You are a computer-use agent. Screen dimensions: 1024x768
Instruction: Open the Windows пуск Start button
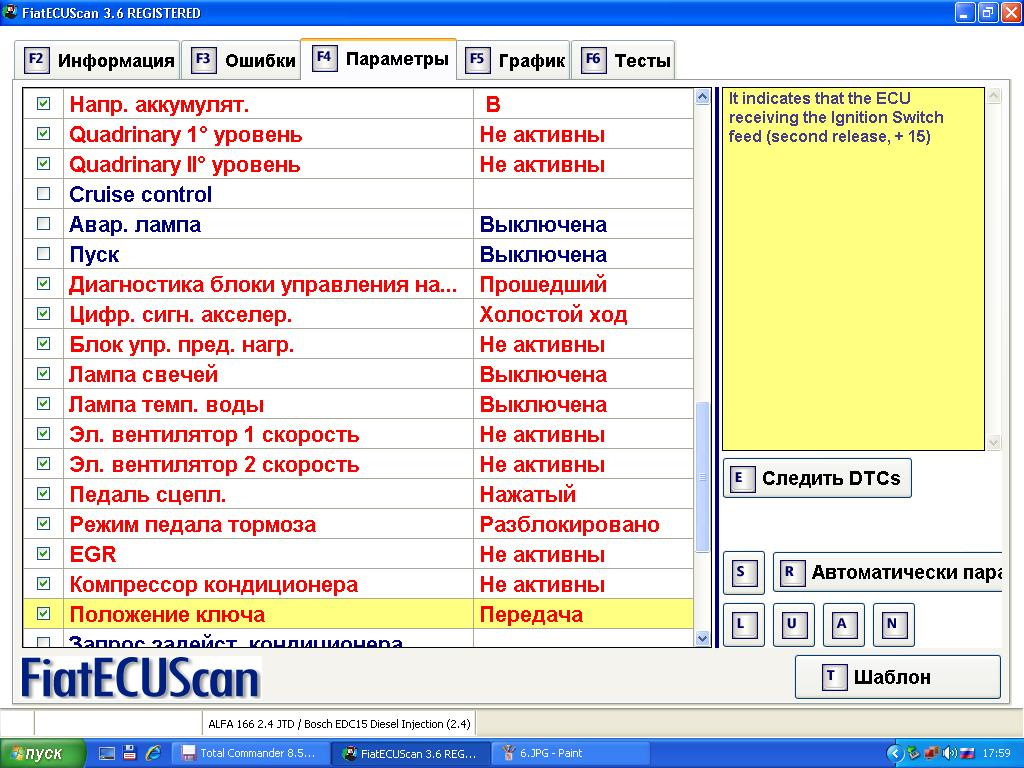click(42, 753)
